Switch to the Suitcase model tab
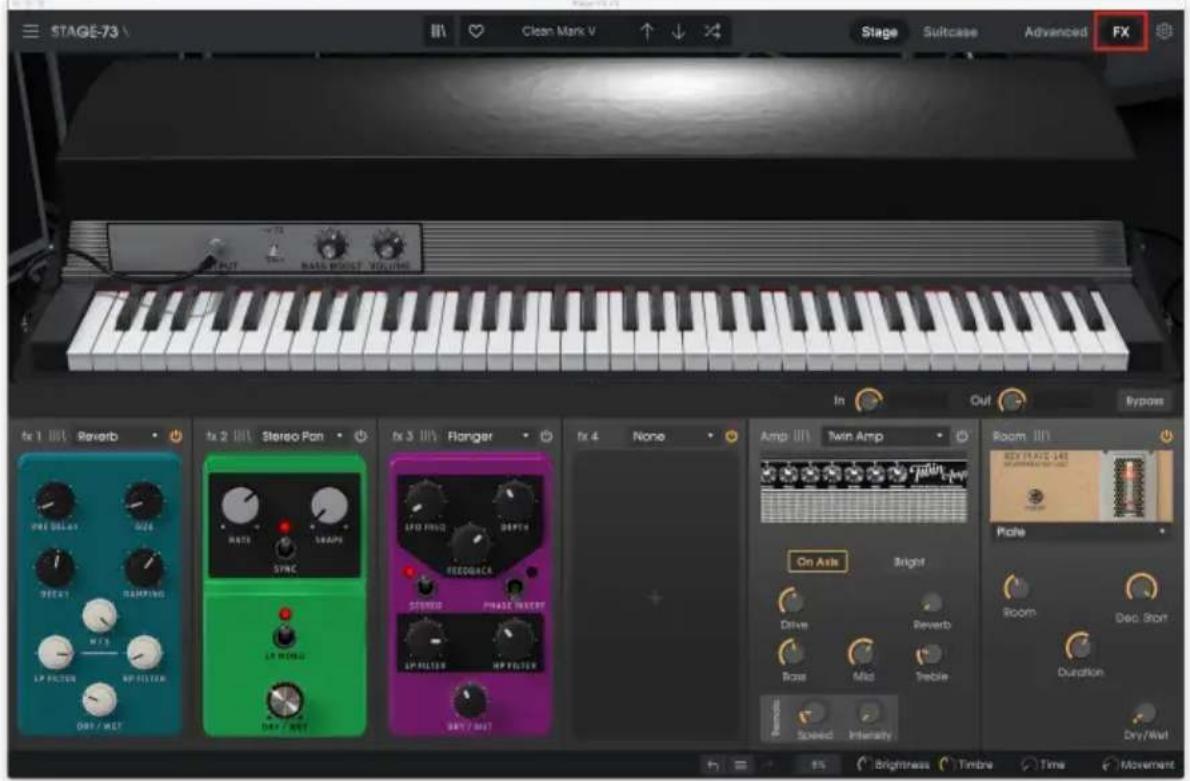Image resolution: width=1190 pixels, height=781 pixels. tap(950, 32)
